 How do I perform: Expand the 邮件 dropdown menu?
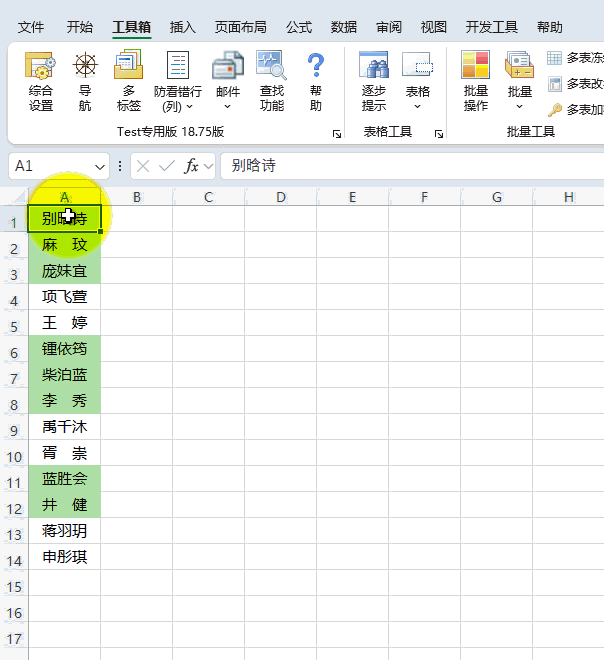[x=228, y=105]
